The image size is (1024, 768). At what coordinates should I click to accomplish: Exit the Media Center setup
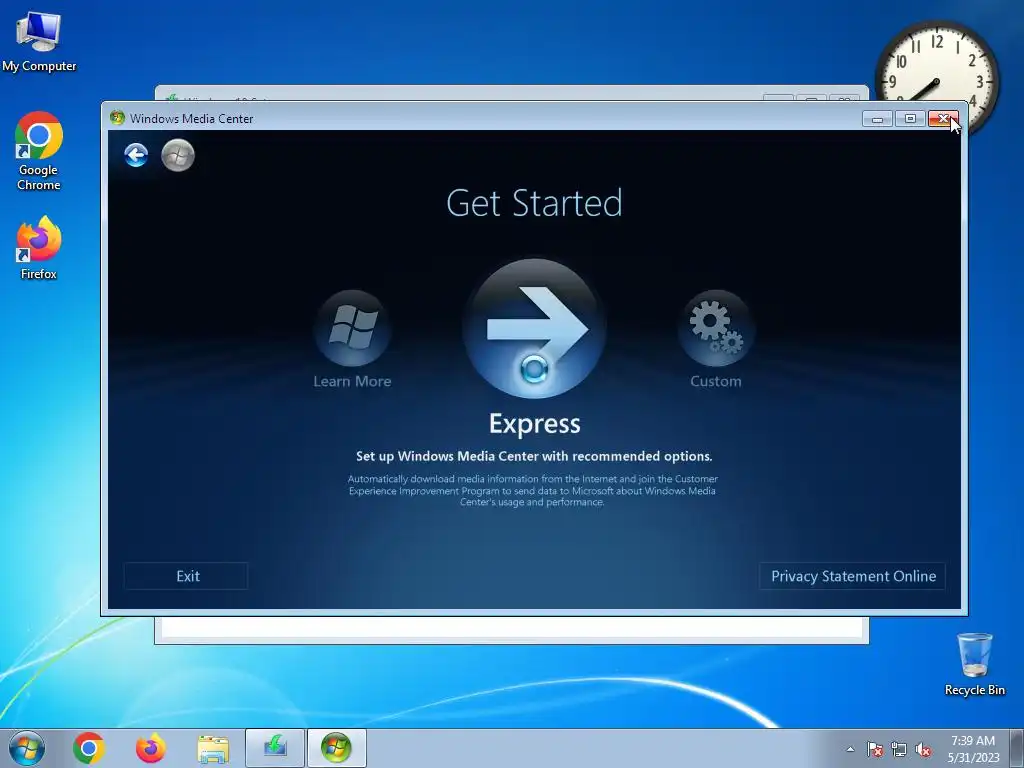coord(186,576)
